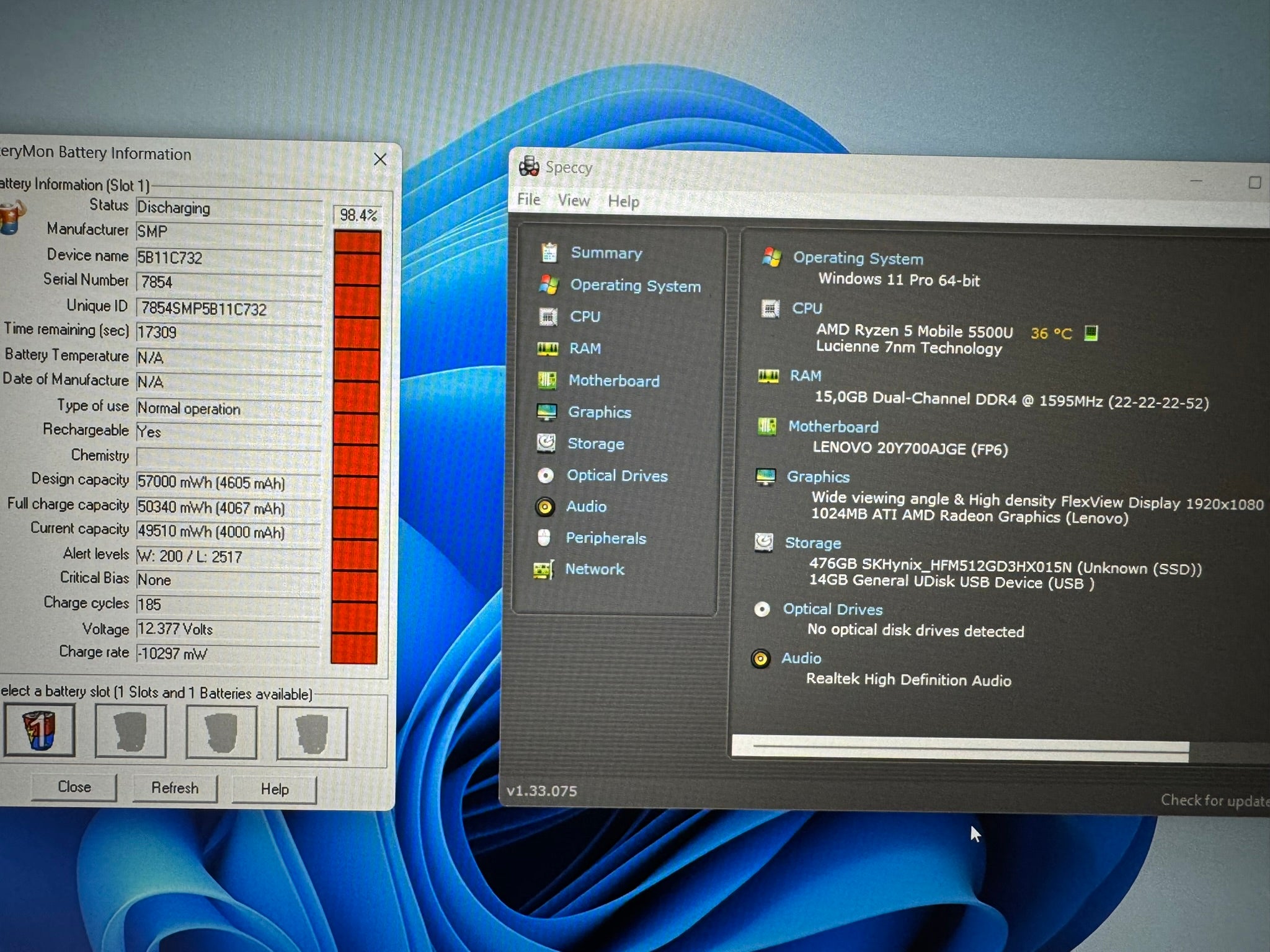Select Audio speaker icon in sidebar
Image resolution: width=1270 pixels, height=952 pixels.
[x=544, y=507]
